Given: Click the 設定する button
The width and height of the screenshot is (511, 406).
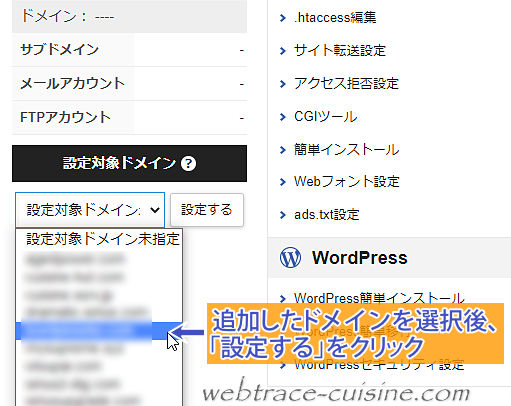Looking at the screenshot, I should coord(207,210).
